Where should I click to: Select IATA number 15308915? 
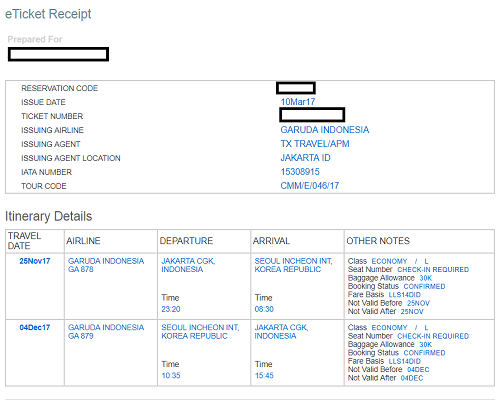(300, 172)
